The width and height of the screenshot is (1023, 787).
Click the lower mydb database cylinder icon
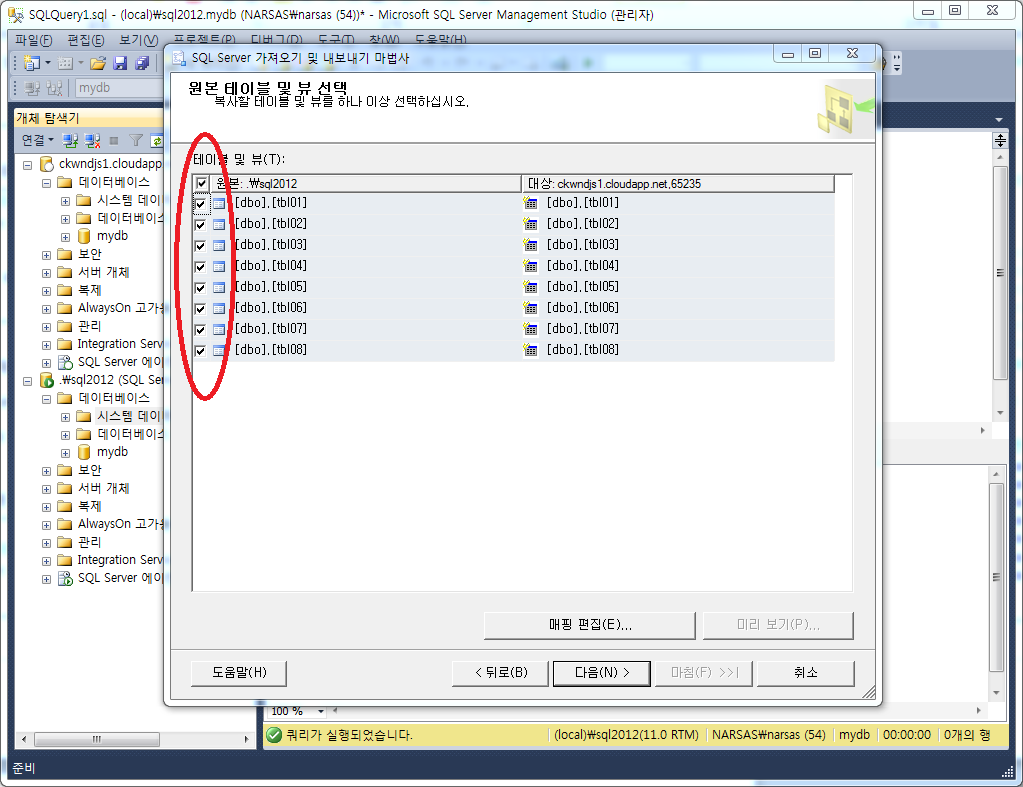point(84,452)
